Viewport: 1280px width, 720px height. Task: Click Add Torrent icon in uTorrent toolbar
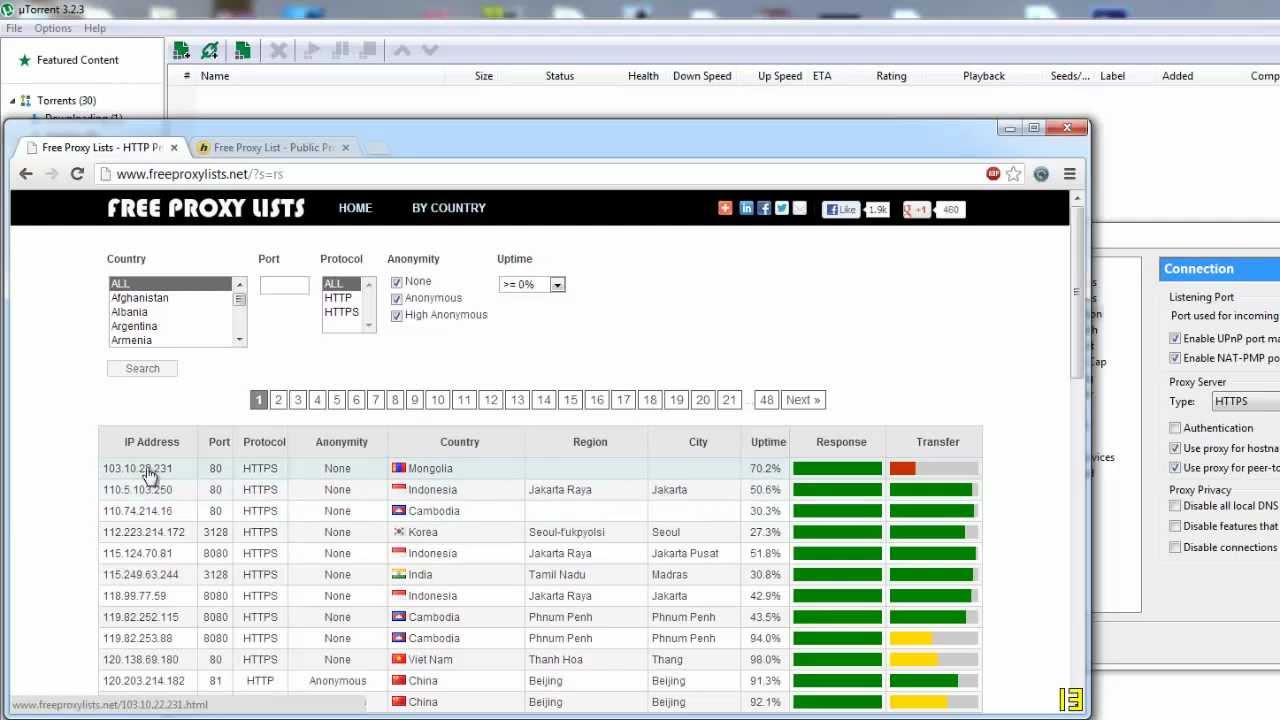pyautogui.click(x=181, y=50)
